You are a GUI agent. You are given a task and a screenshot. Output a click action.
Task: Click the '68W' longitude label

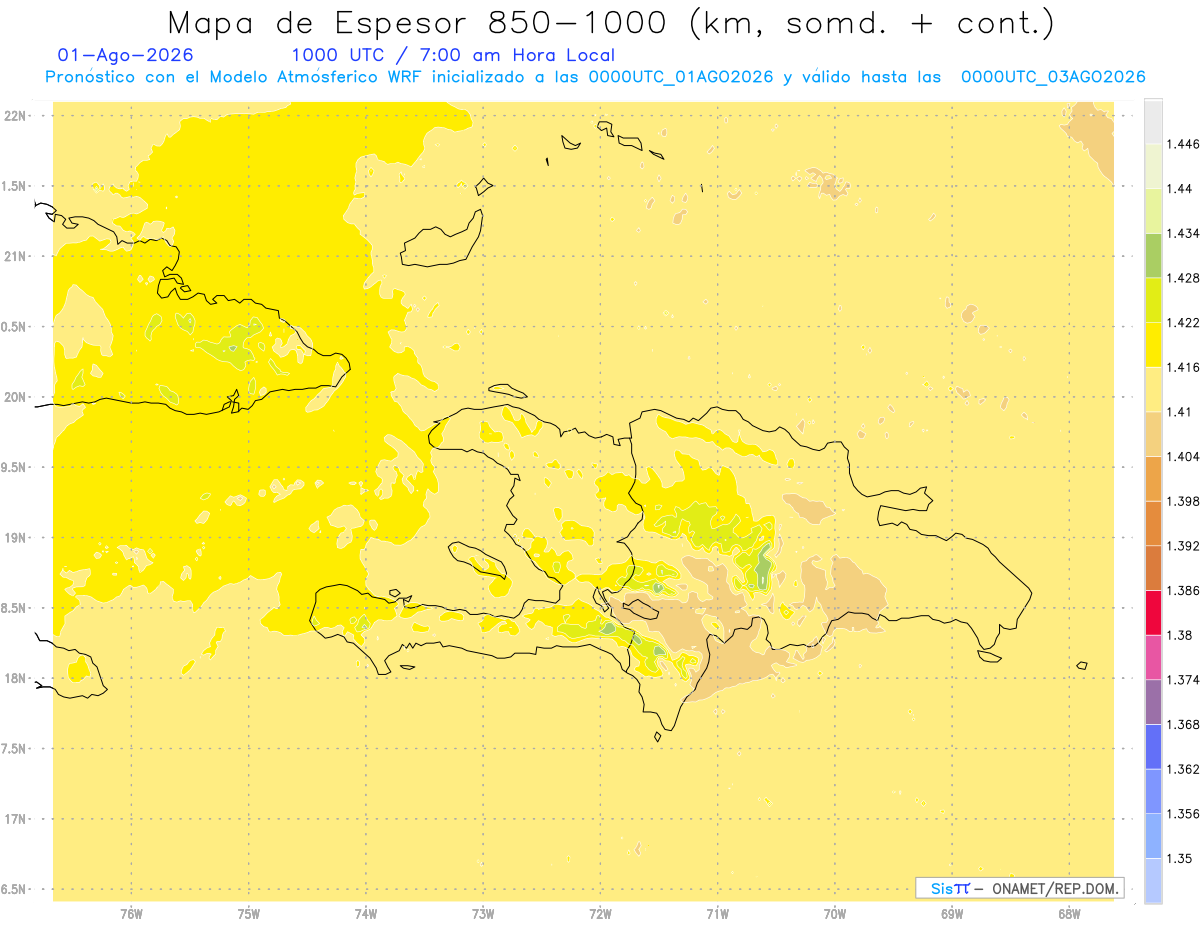click(1068, 914)
